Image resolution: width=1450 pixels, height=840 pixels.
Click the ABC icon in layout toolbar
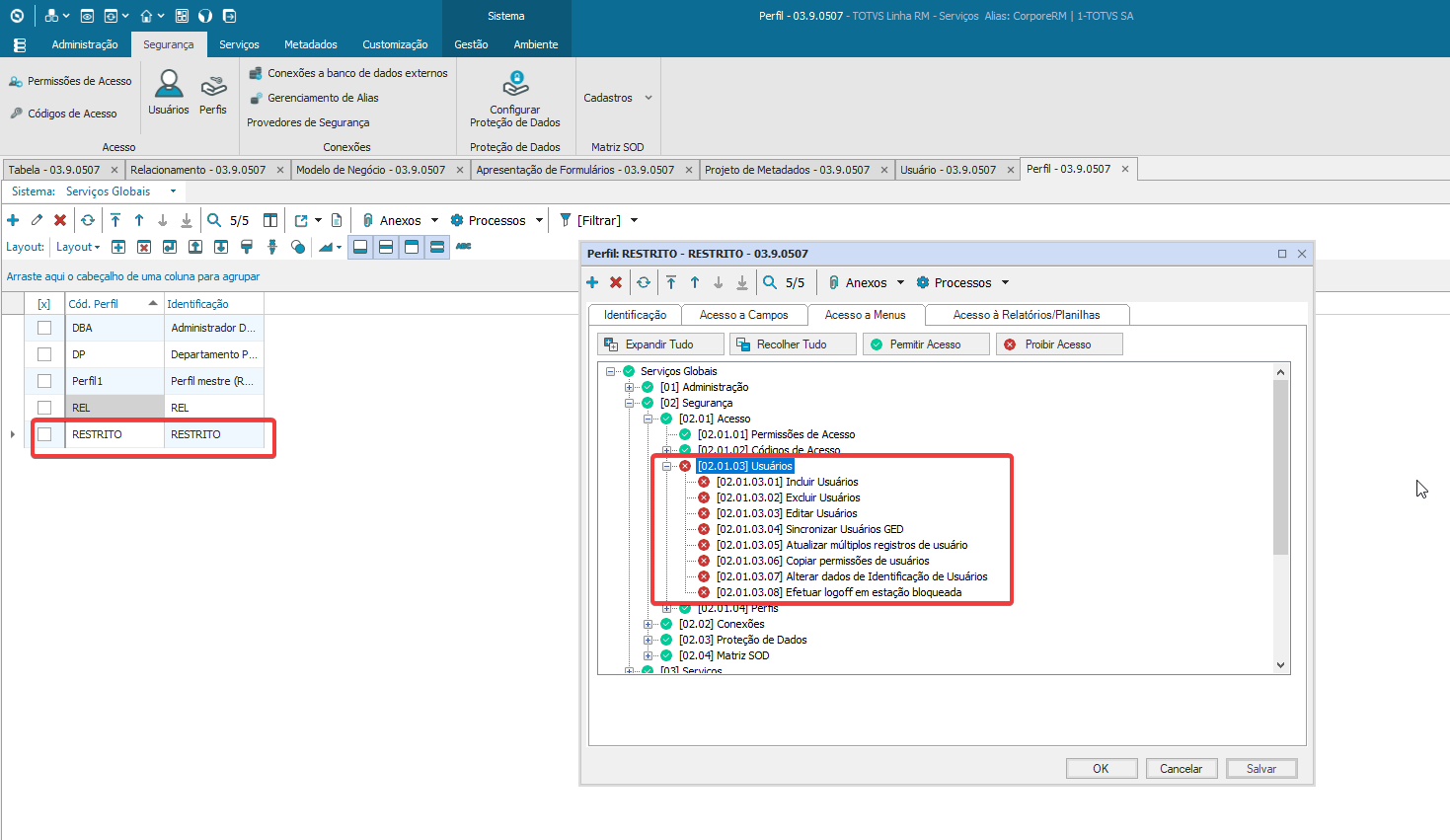pos(464,247)
